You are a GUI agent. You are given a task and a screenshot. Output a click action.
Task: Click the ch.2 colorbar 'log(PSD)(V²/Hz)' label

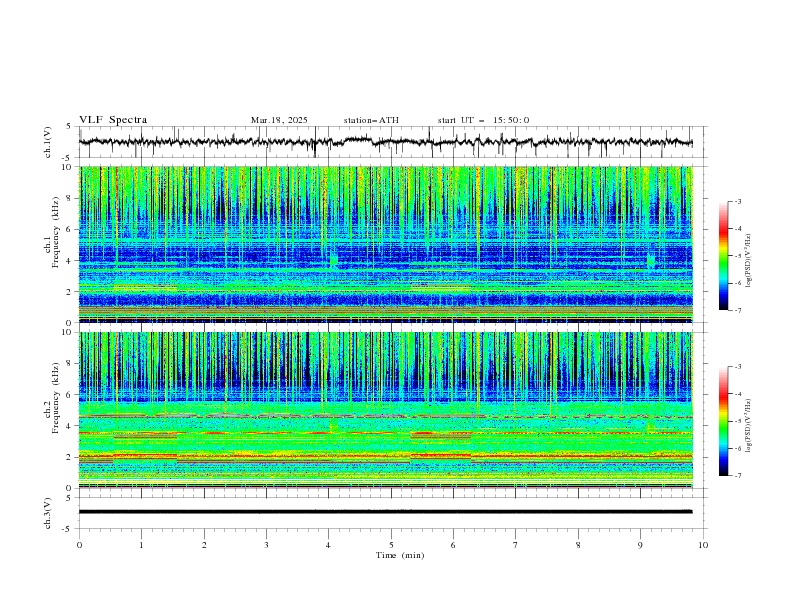[x=749, y=426]
